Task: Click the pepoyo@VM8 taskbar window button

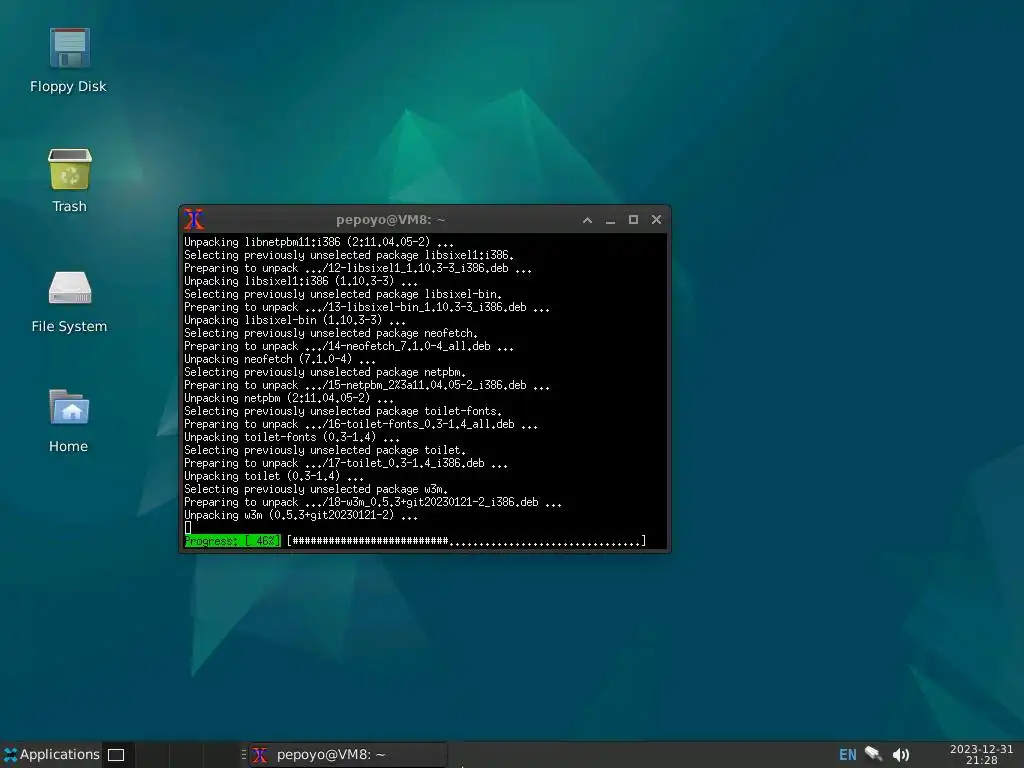Action: [349, 755]
